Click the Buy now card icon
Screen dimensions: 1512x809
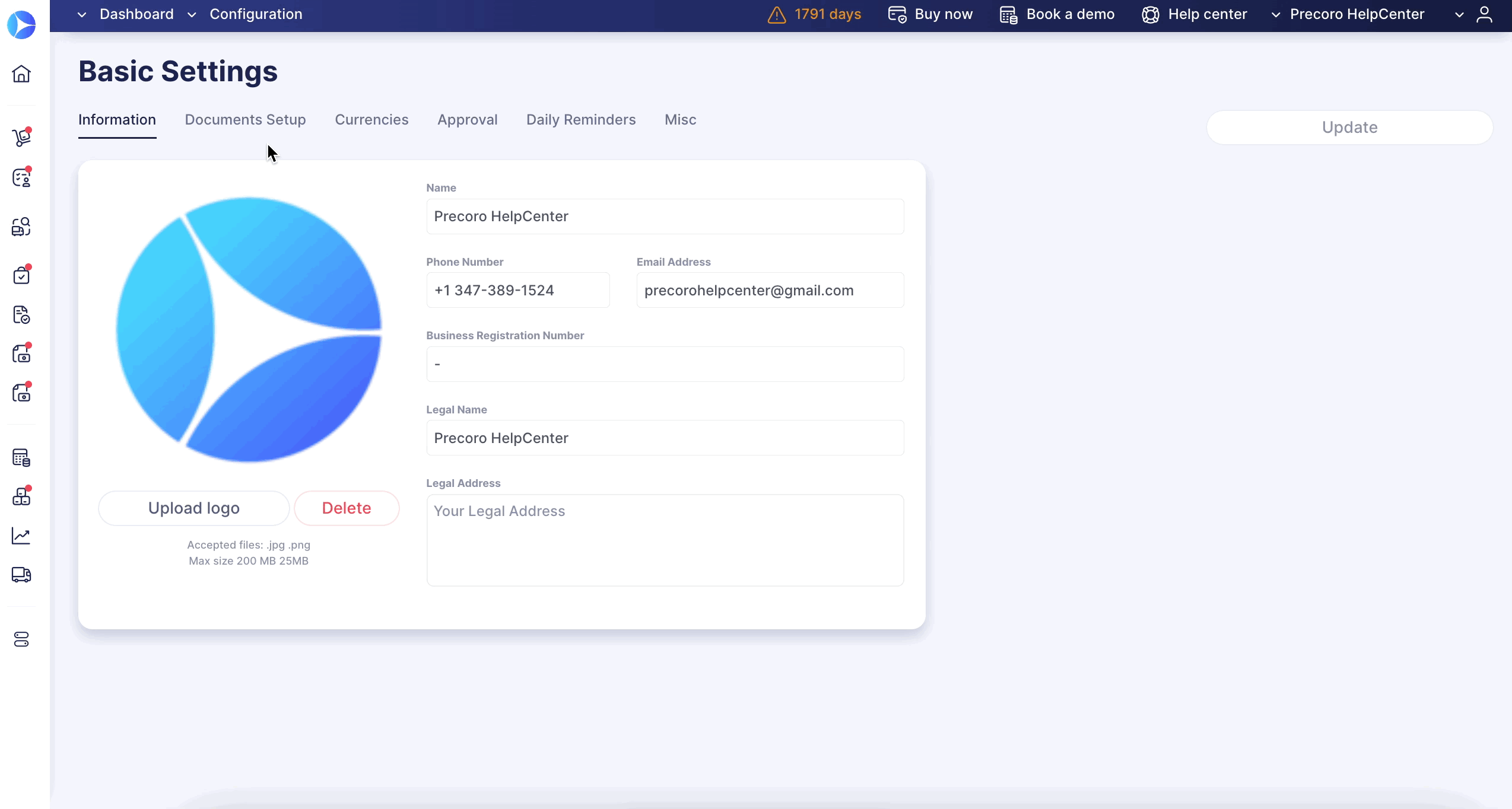[897, 14]
